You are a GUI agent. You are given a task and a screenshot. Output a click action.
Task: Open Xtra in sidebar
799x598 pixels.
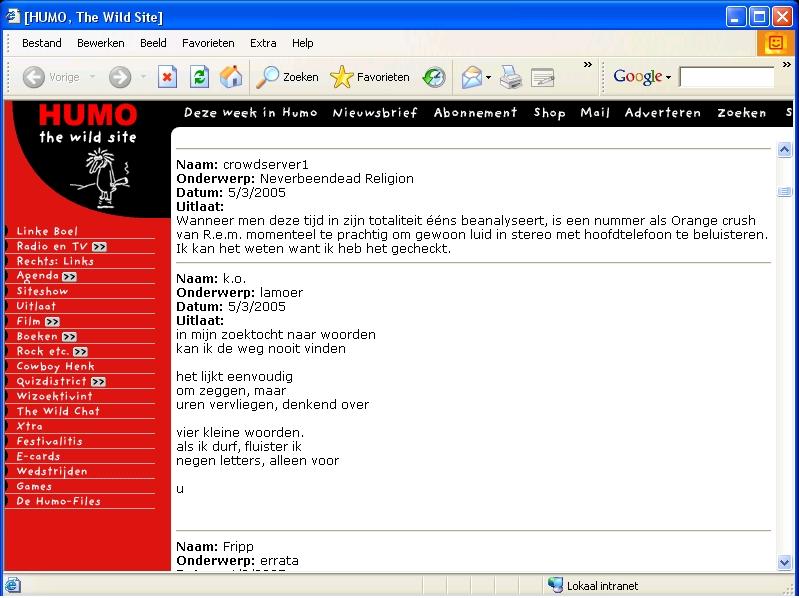pos(30,427)
